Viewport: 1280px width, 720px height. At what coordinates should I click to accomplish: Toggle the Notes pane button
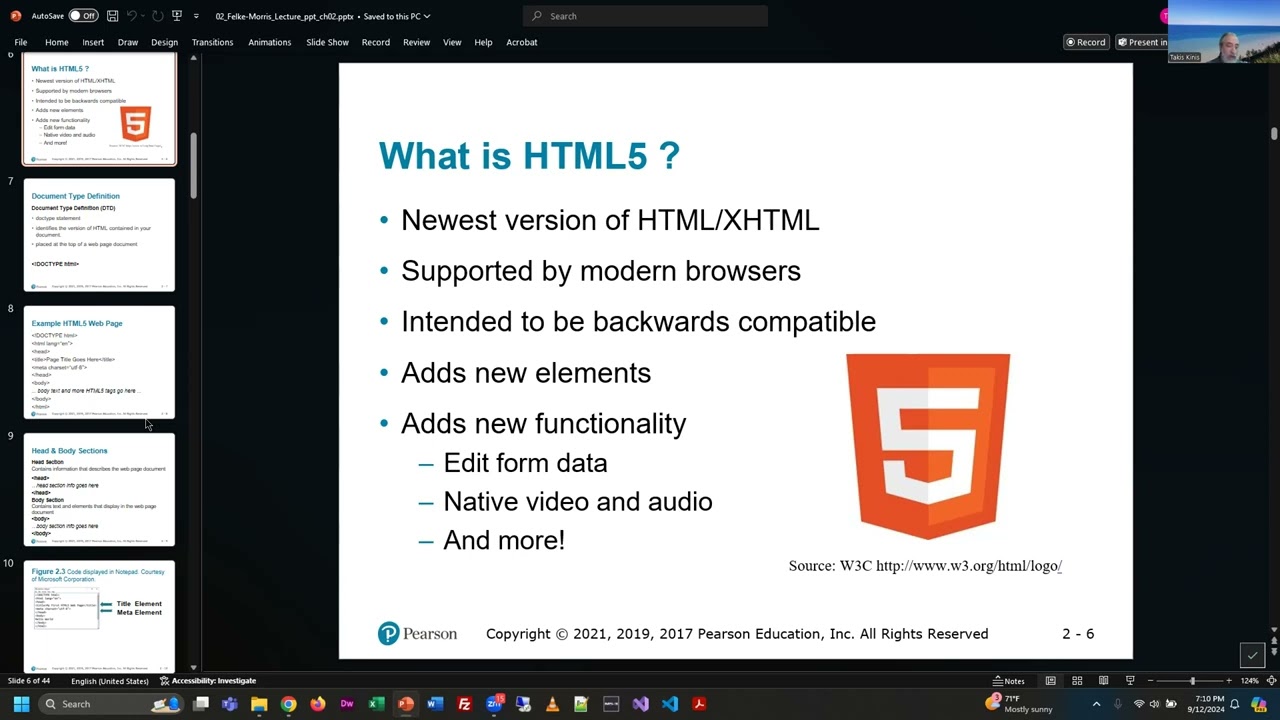(x=1009, y=681)
